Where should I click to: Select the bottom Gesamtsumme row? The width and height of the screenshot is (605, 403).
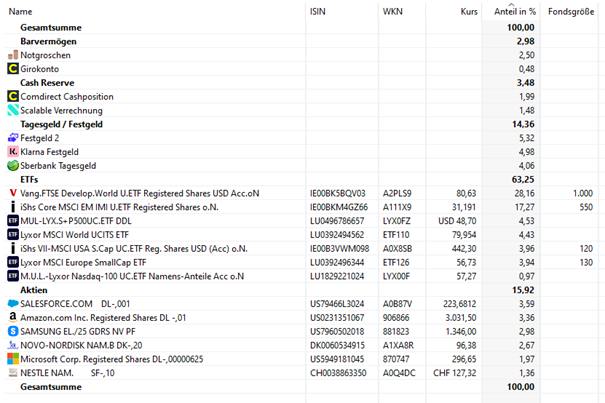click(301, 387)
